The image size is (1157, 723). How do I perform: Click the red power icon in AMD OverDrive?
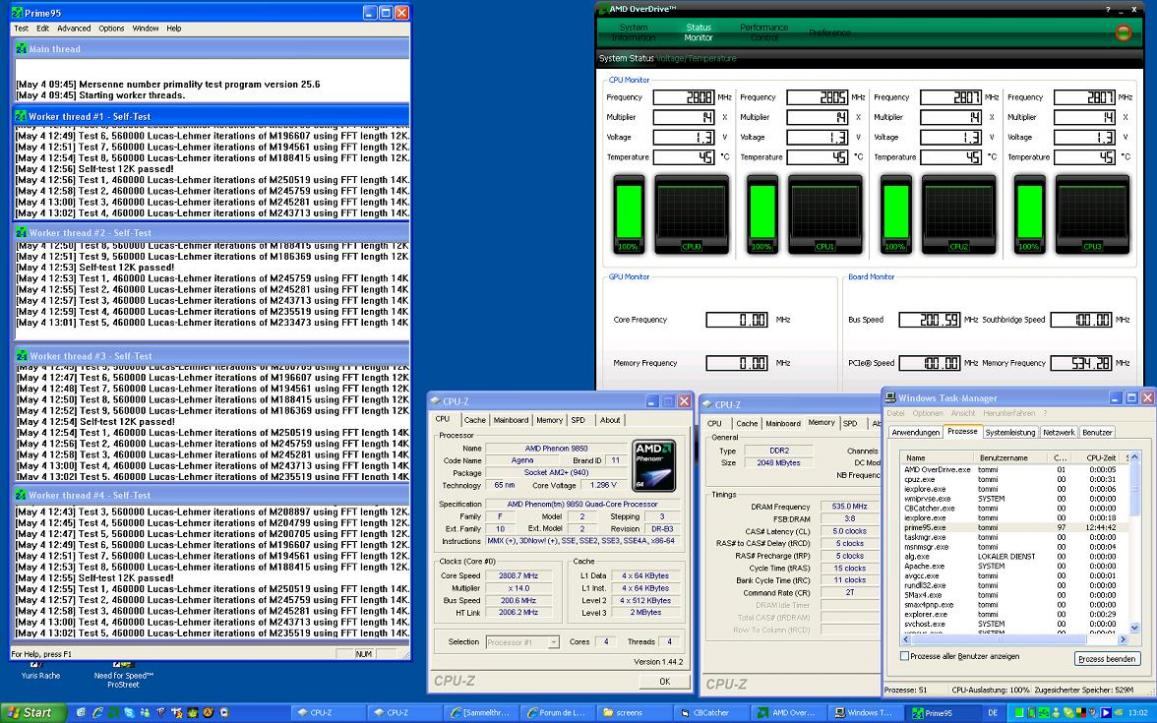tap(1123, 32)
